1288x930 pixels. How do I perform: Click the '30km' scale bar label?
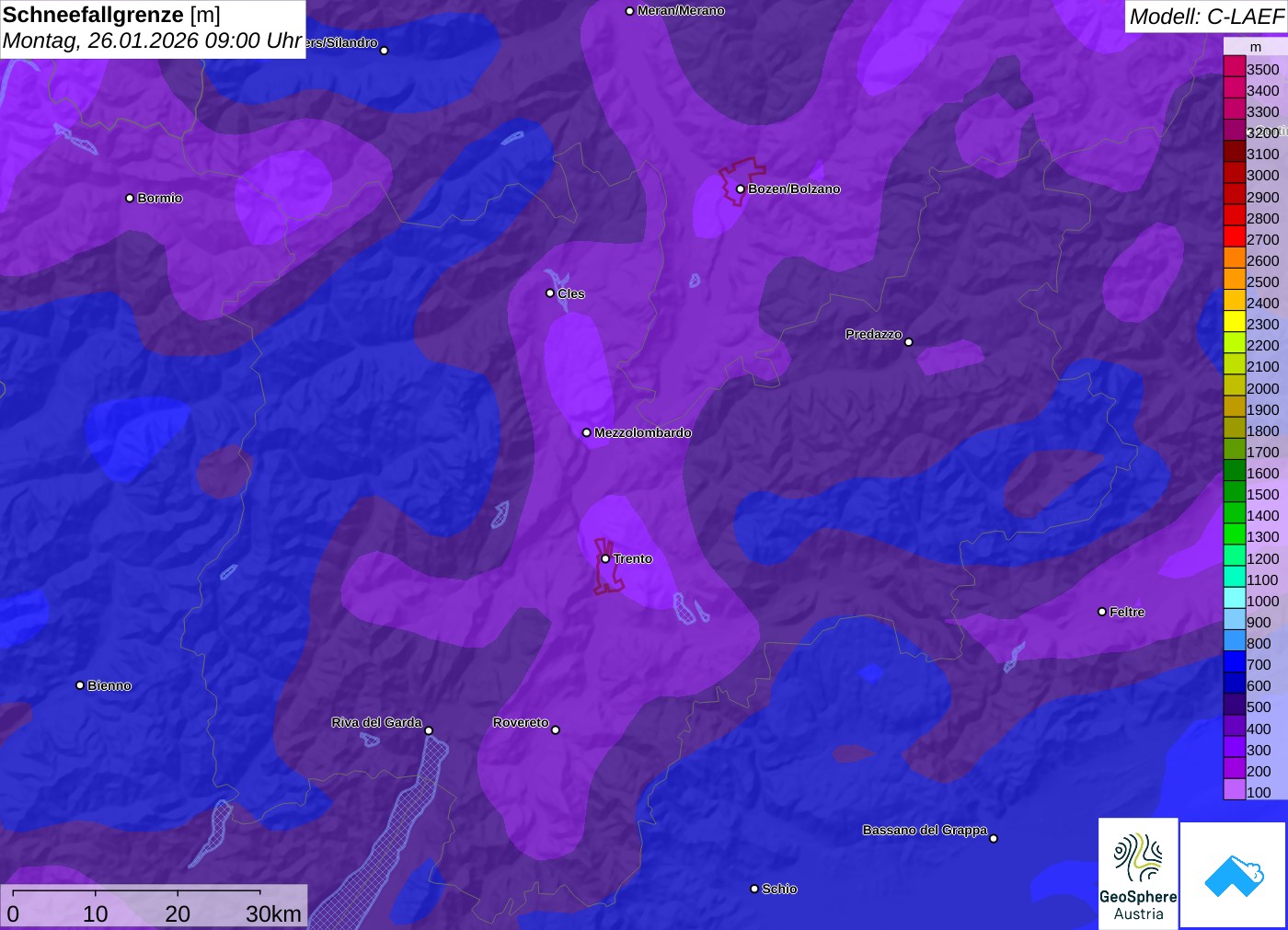pos(273,913)
